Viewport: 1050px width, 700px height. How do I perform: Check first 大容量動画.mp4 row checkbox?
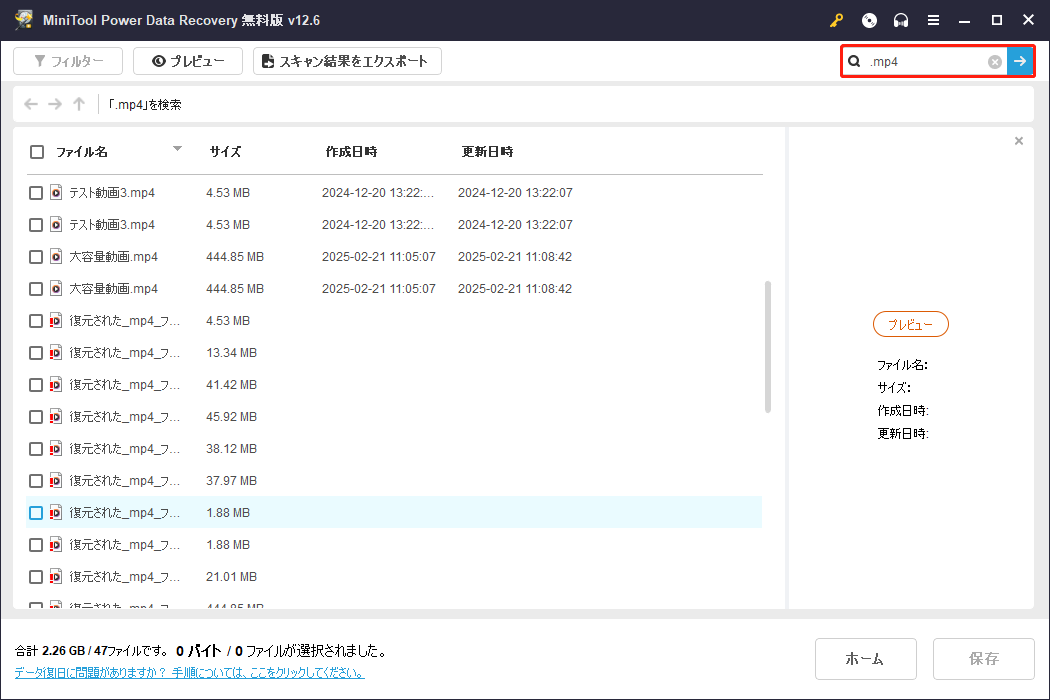36,257
